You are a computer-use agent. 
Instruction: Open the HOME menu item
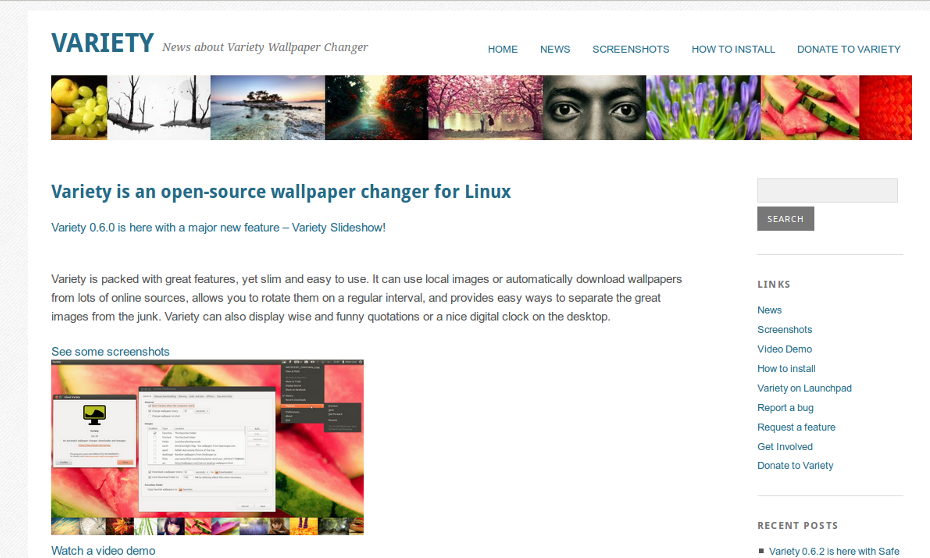click(x=503, y=49)
